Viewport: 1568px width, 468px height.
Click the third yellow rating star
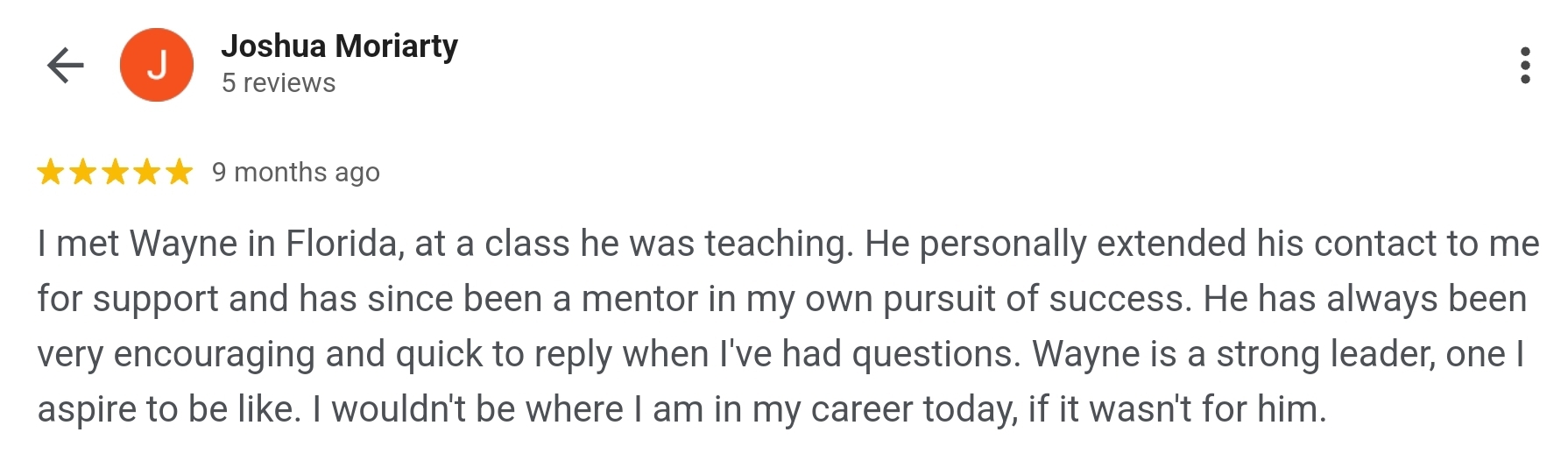115,172
